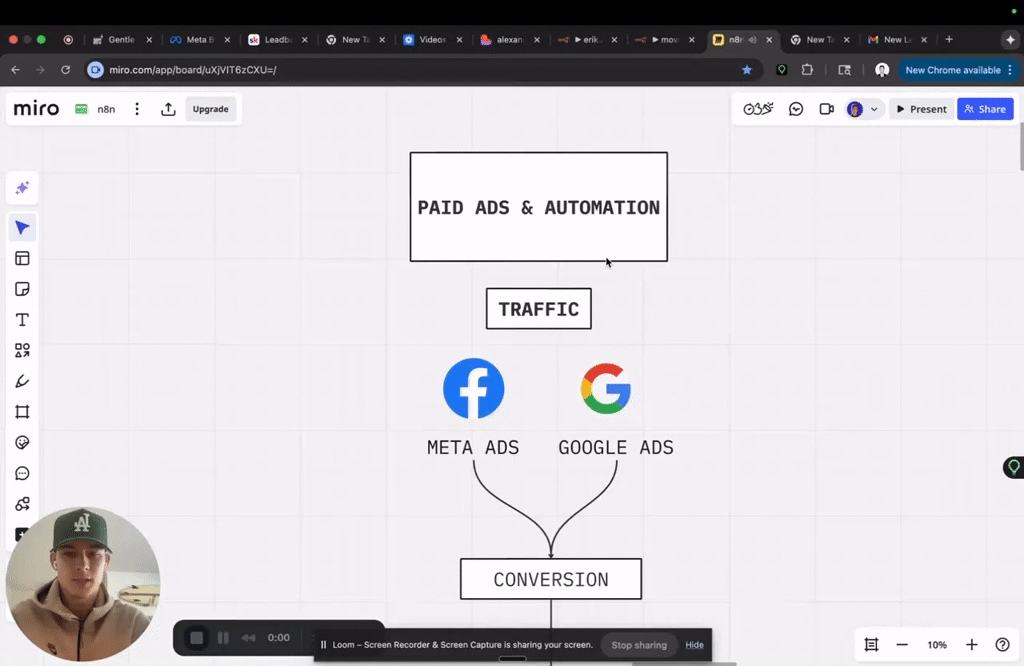Switch to the alexan browser tab
This screenshot has height=666, width=1024.
(510, 40)
